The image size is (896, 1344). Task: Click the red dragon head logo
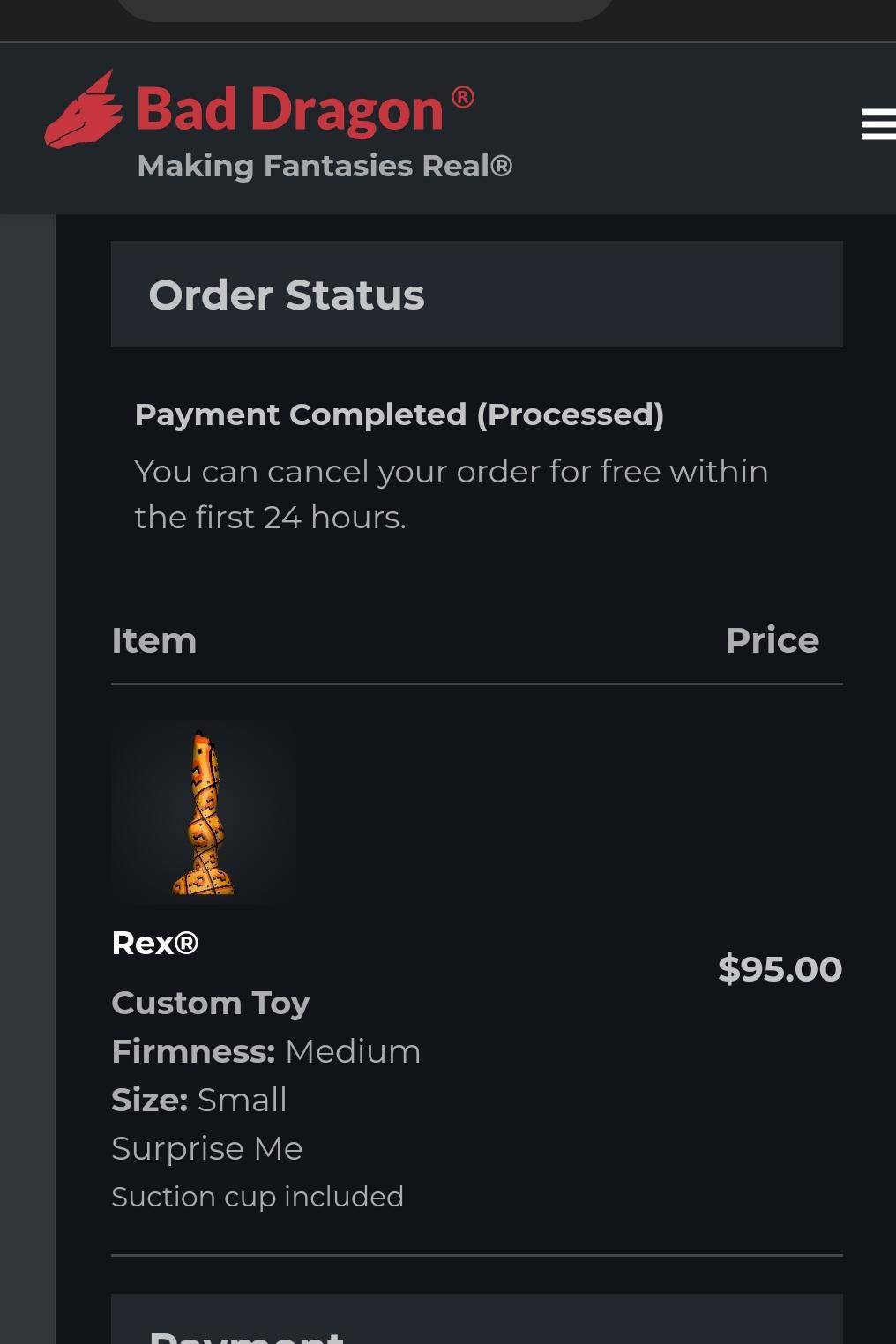pos(86,108)
